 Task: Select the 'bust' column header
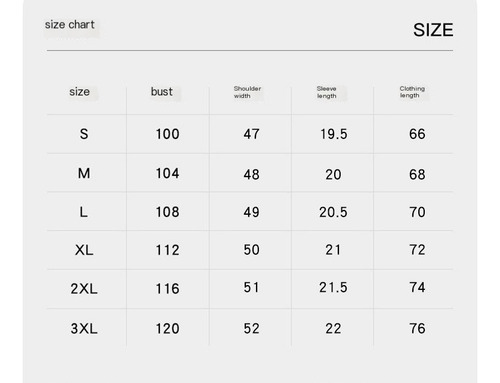[x=162, y=91]
